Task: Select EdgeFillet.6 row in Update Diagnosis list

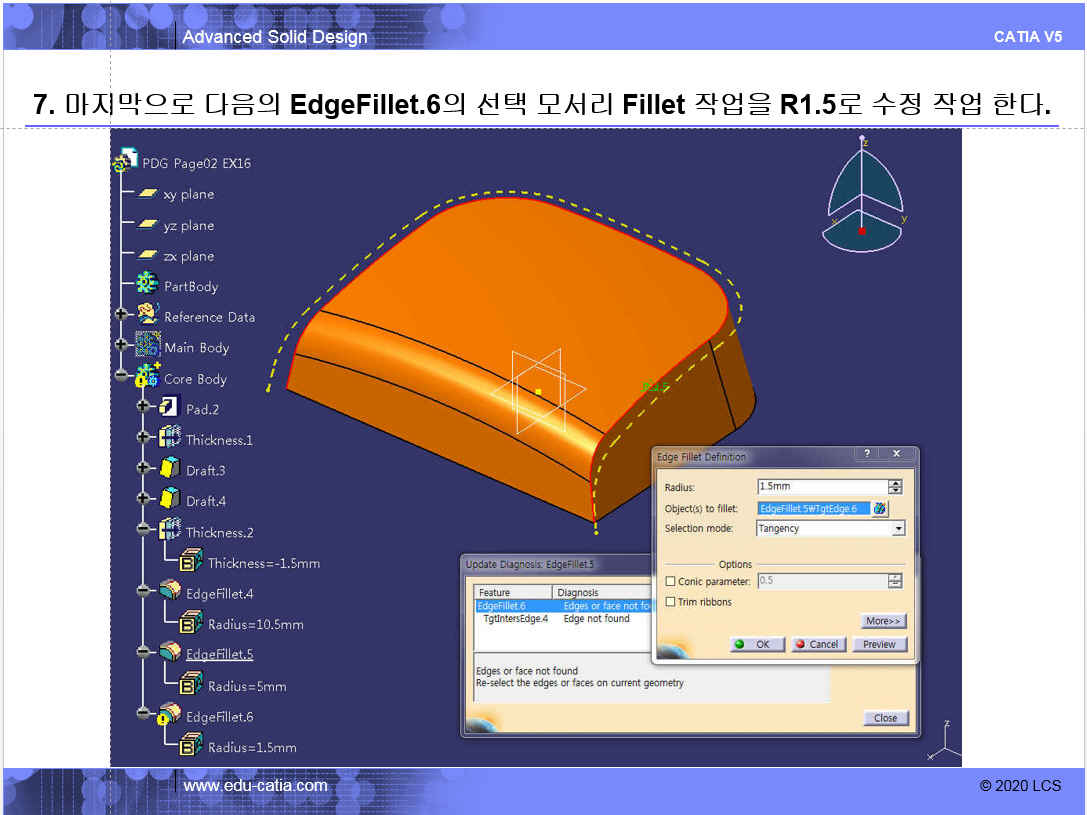Action: [501, 606]
